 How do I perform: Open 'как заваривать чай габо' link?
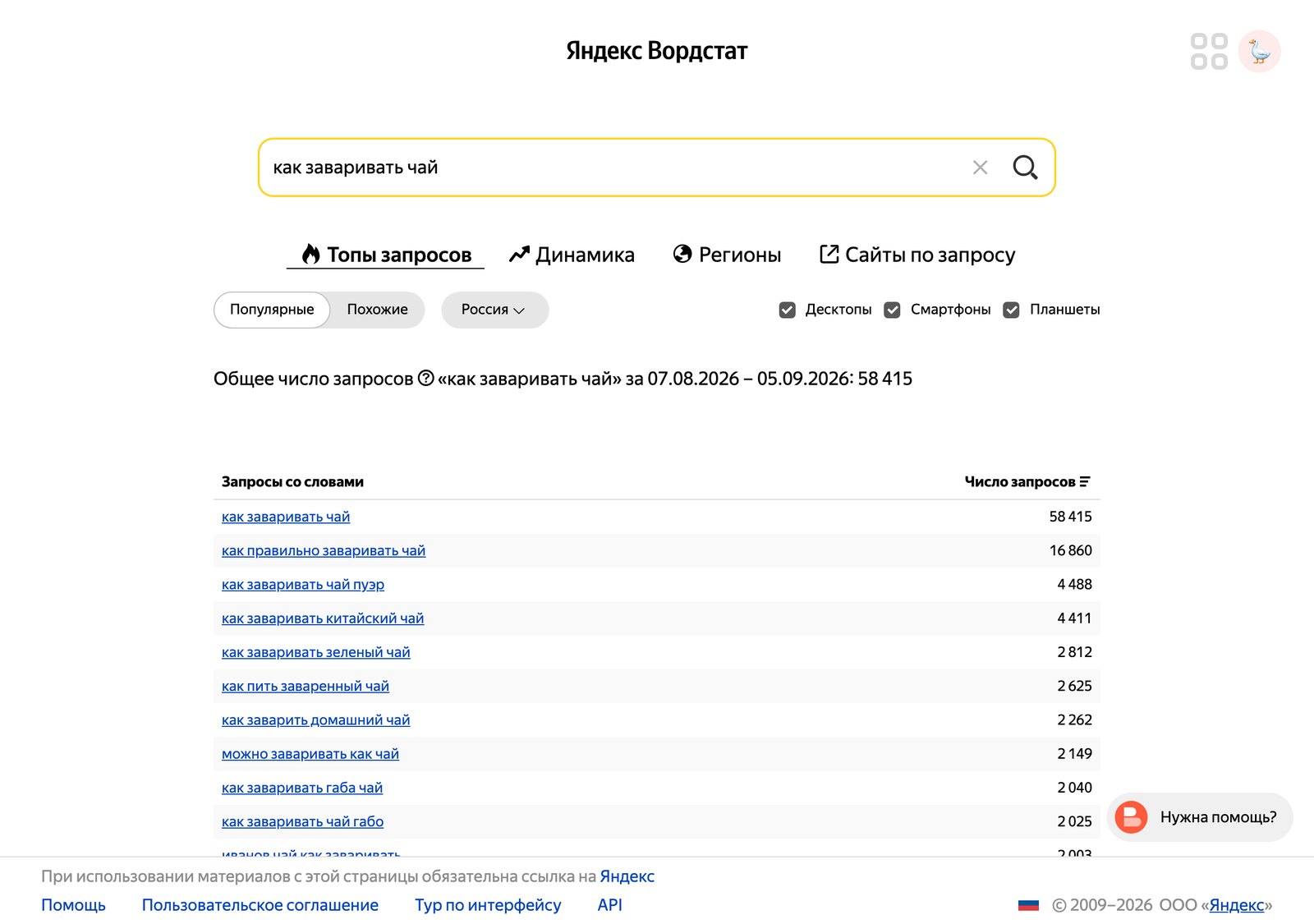point(303,821)
